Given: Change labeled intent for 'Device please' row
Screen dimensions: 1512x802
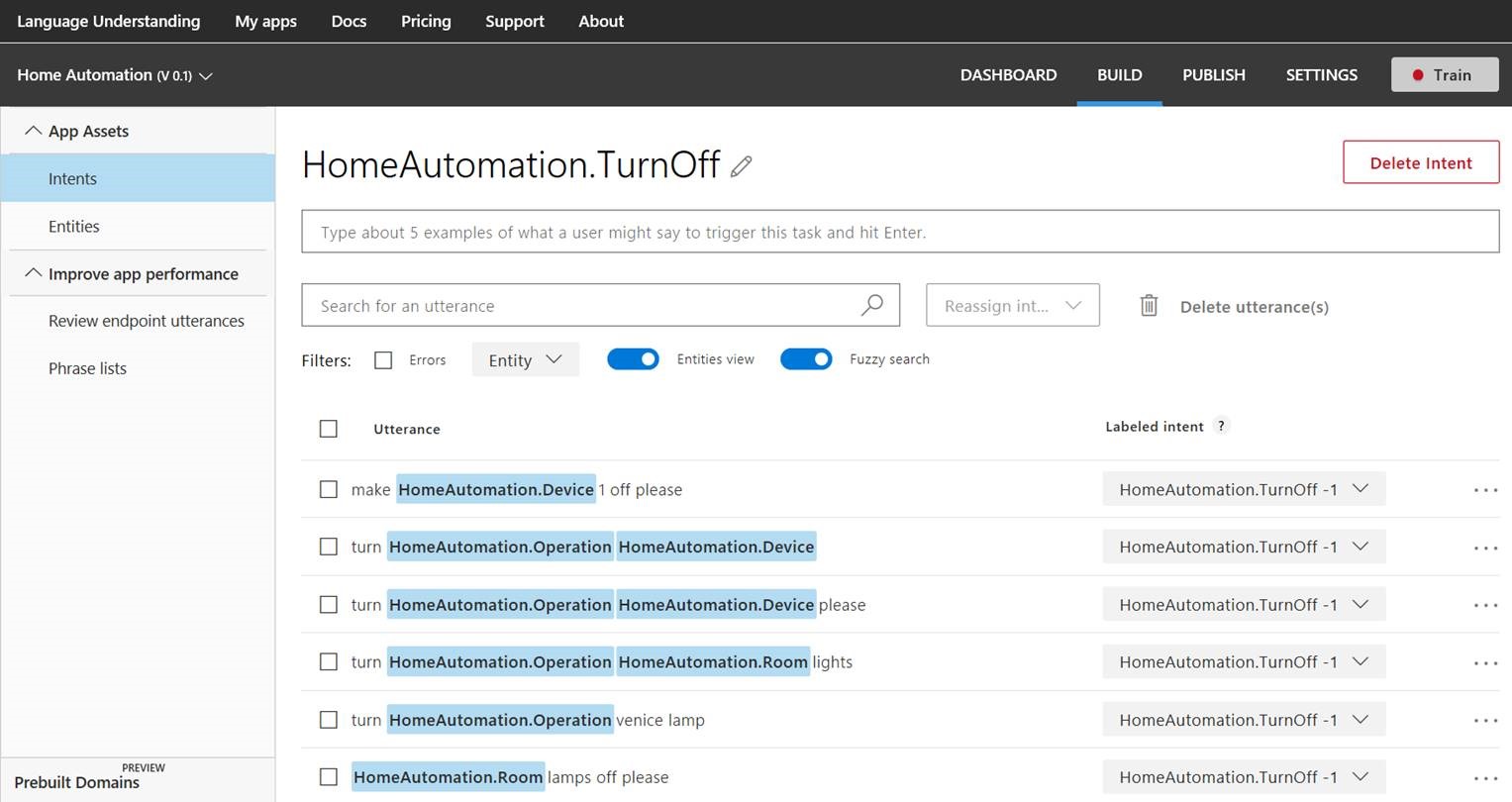Looking at the screenshot, I should (x=1244, y=604).
